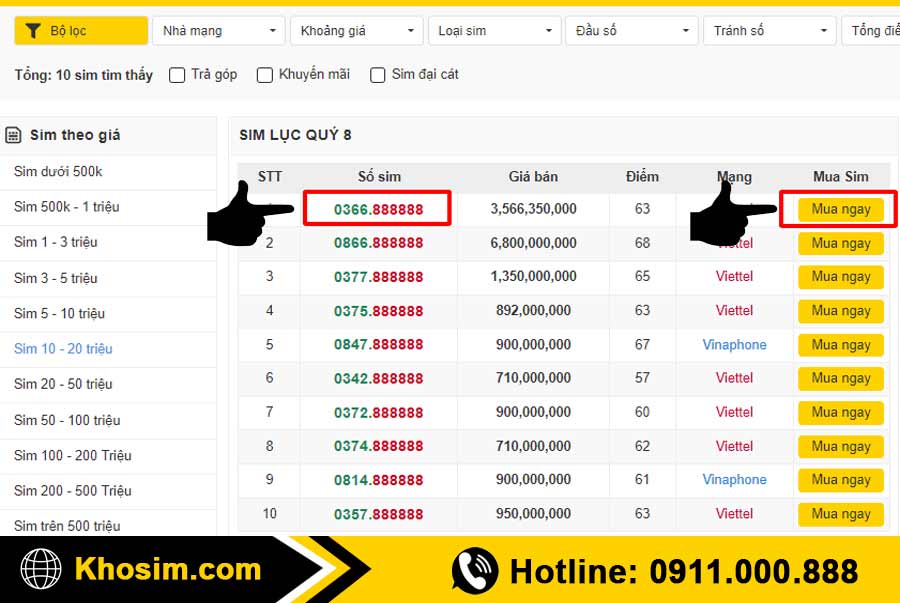Click Vinaphone link for sim 0814.888888

click(734, 480)
